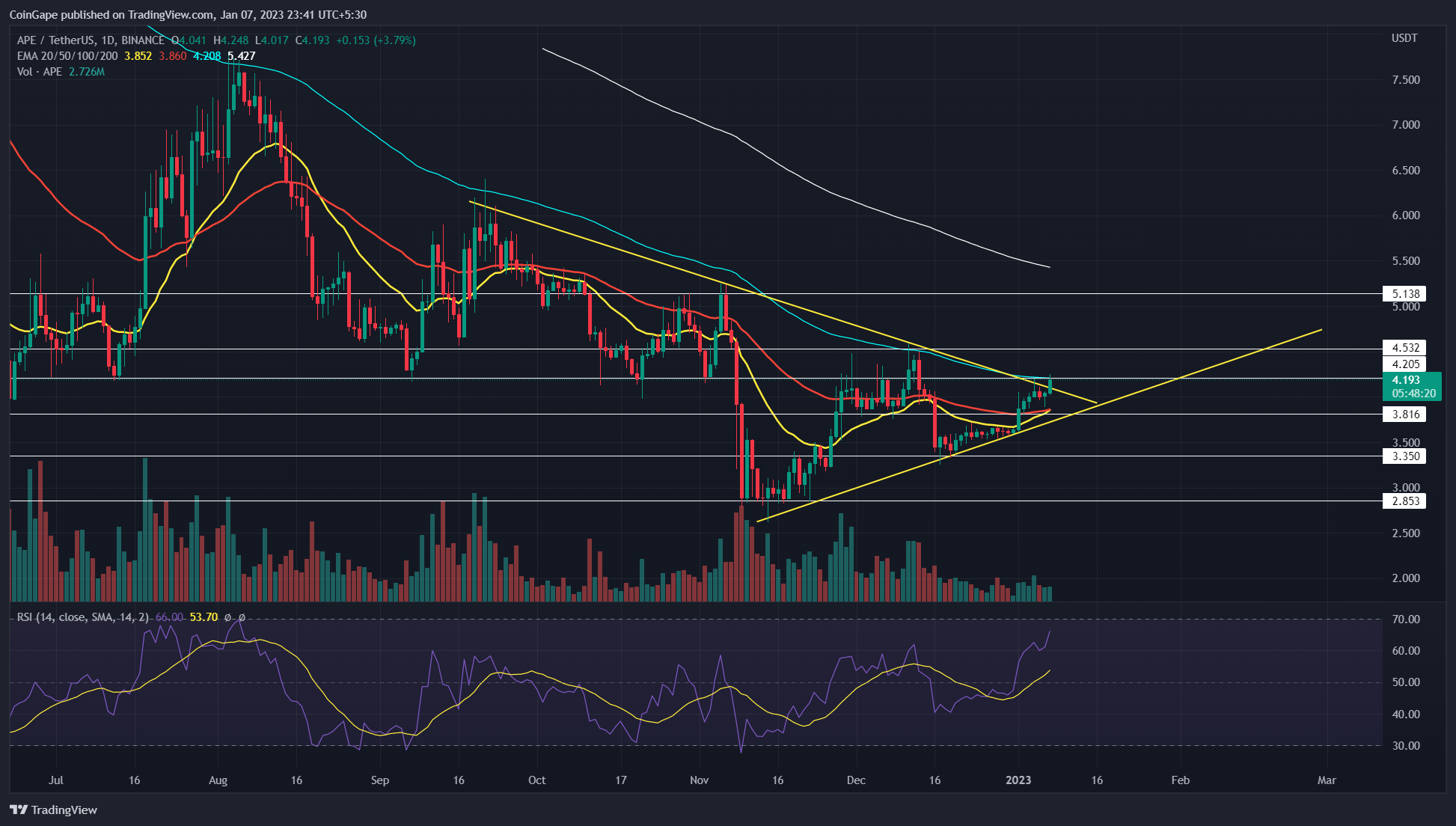1456x826 pixels.
Task: Click the 5.500 mark on price axis
Action: (x=1405, y=261)
